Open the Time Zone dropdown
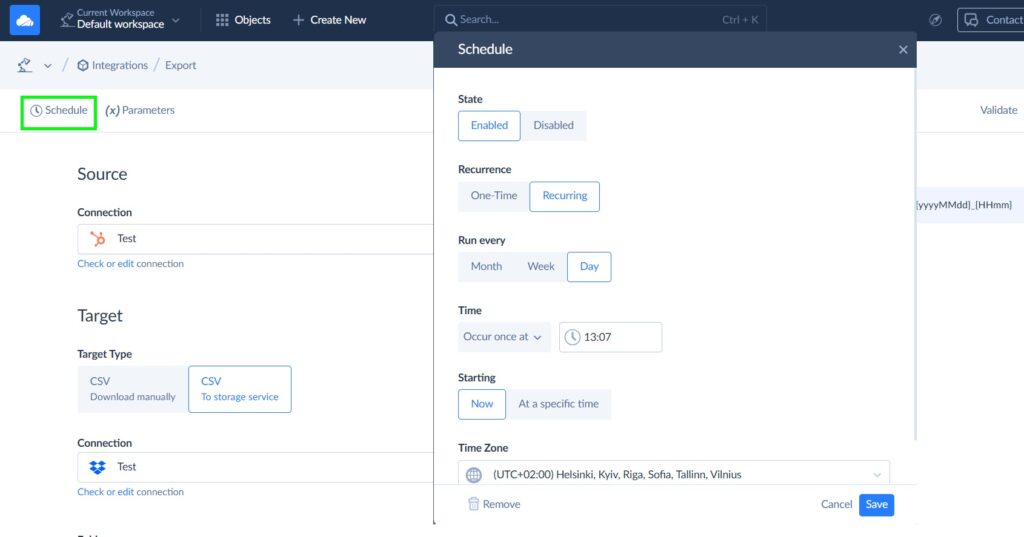 (674, 474)
